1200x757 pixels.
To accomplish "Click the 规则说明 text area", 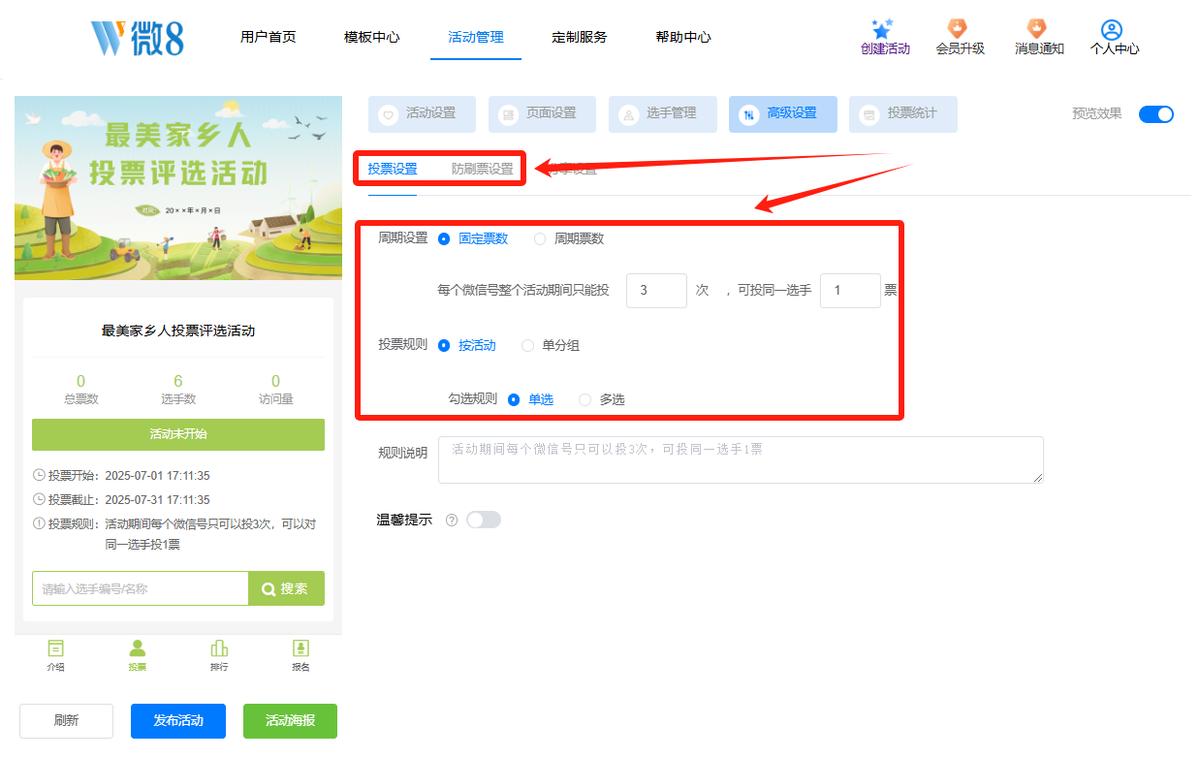I will [x=741, y=460].
